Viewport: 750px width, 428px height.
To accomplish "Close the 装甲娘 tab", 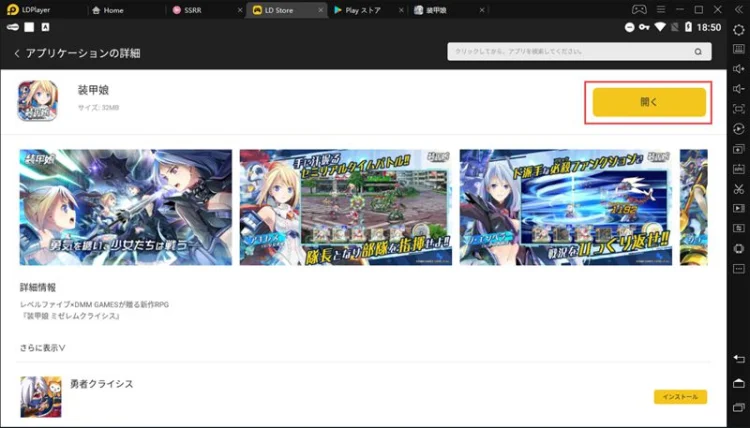I will 482,10.
